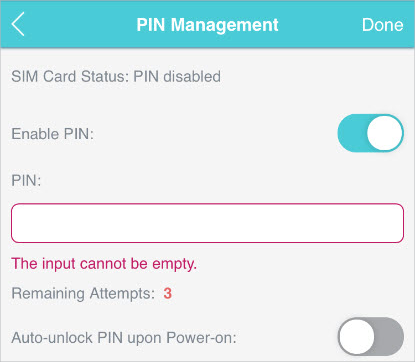
Task: Turn off the Enable PIN switch
Action: [x=371, y=133]
